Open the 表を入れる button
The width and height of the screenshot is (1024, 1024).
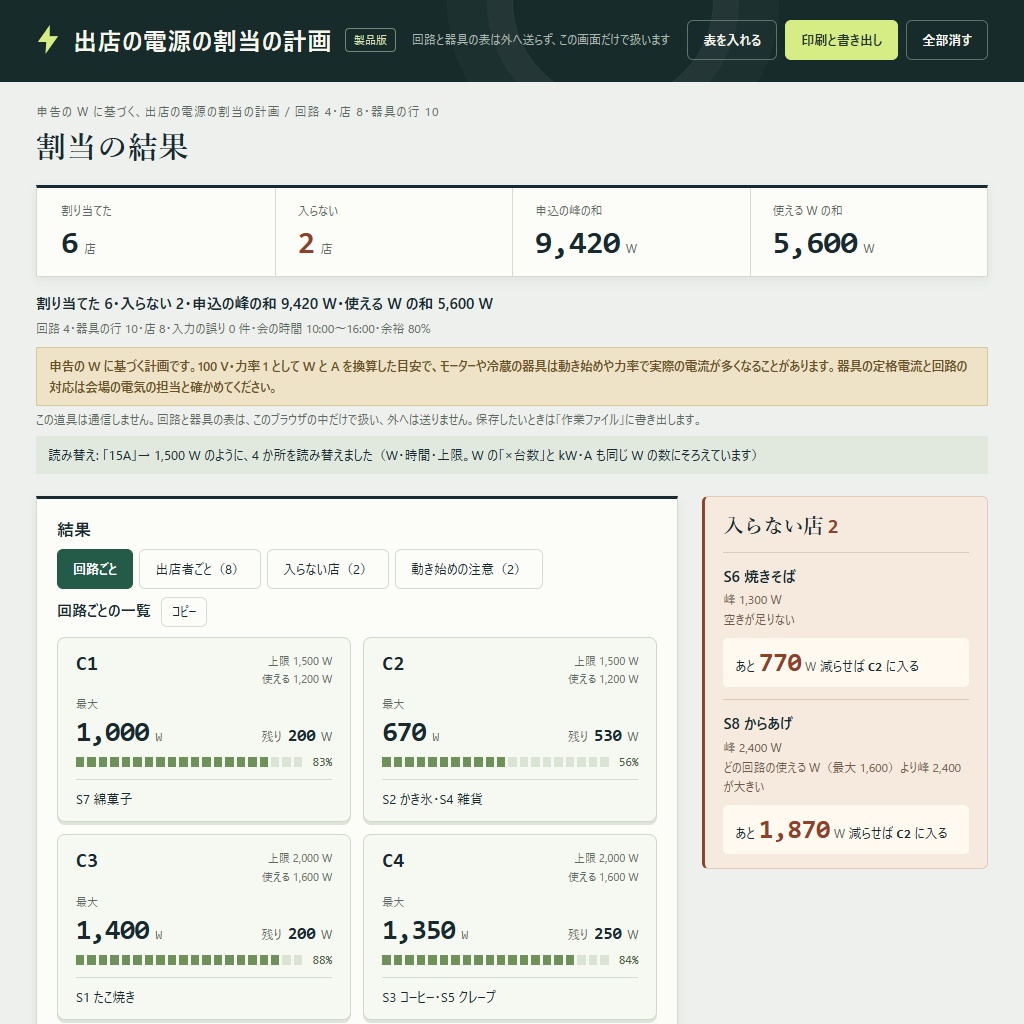pyautogui.click(x=731, y=40)
